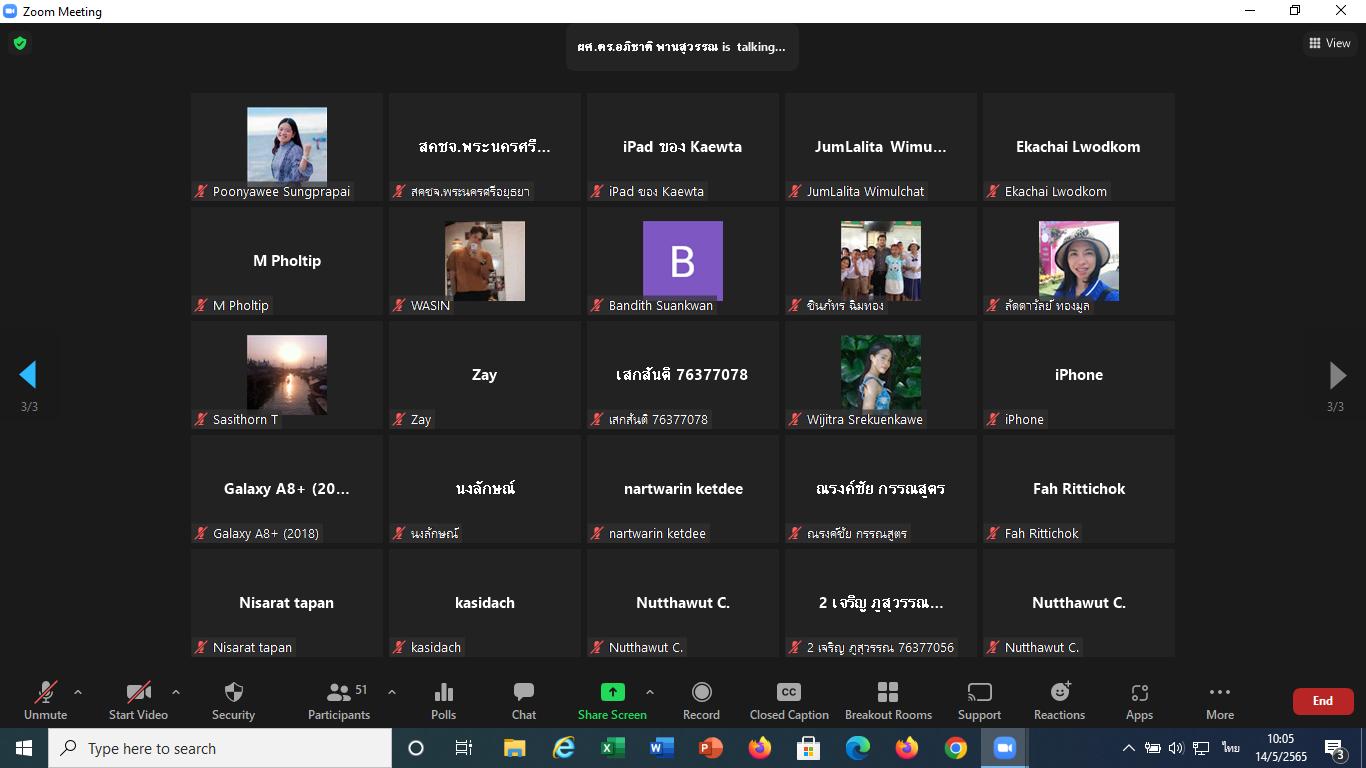Open Excel from the taskbar
1366x768 pixels.
(612, 748)
